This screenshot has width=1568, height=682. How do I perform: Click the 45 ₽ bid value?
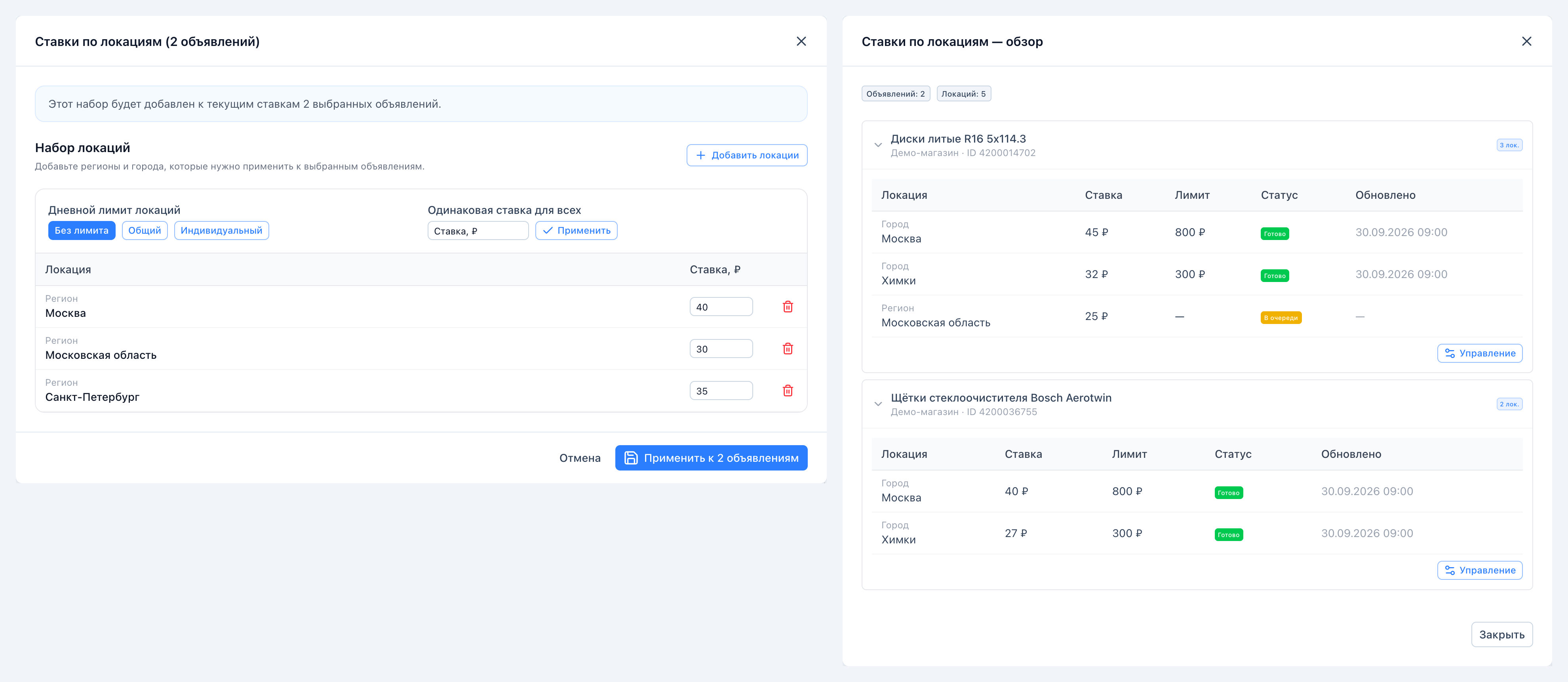pyautogui.click(x=1096, y=232)
